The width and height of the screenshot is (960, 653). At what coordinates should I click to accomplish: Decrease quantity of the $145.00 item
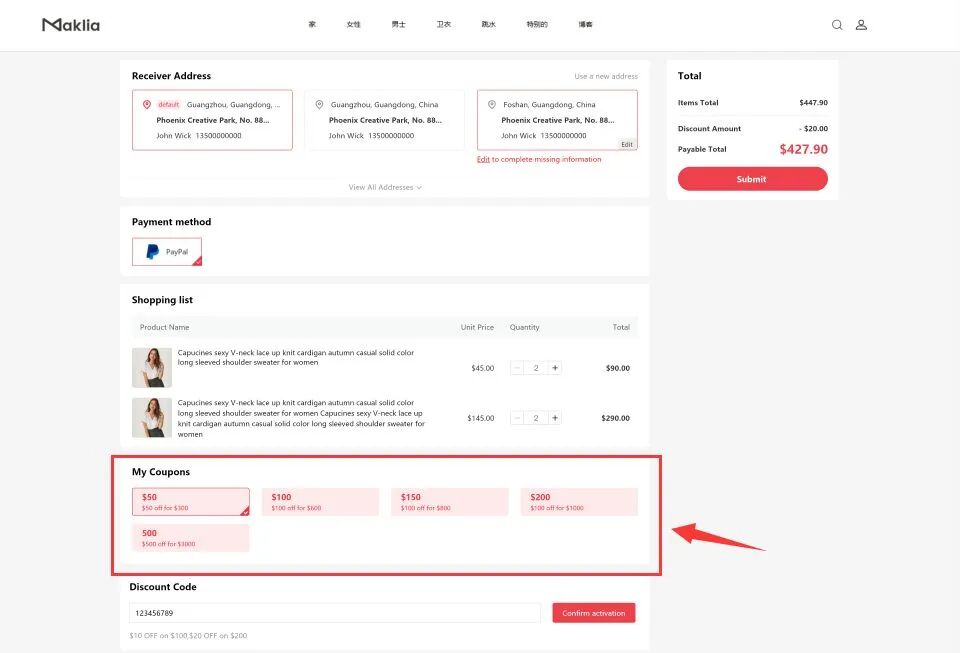pos(517,418)
